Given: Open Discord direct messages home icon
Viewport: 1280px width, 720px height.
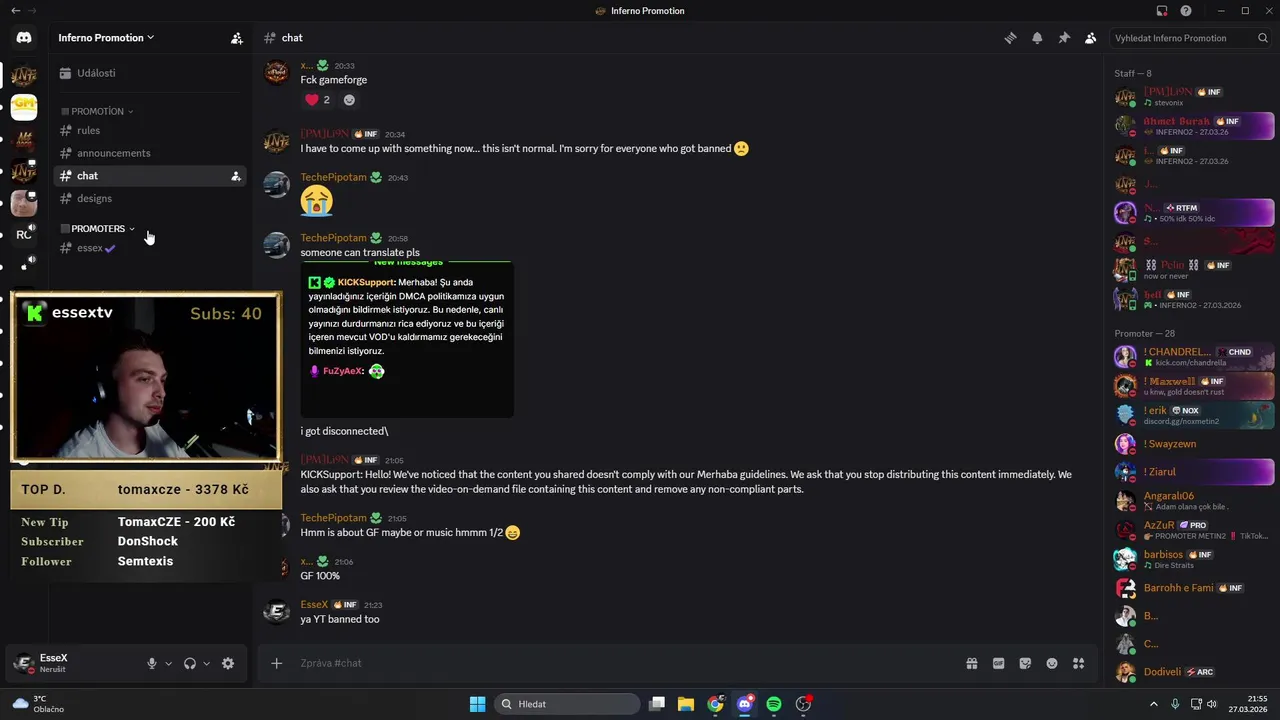Looking at the screenshot, I should click(24, 37).
